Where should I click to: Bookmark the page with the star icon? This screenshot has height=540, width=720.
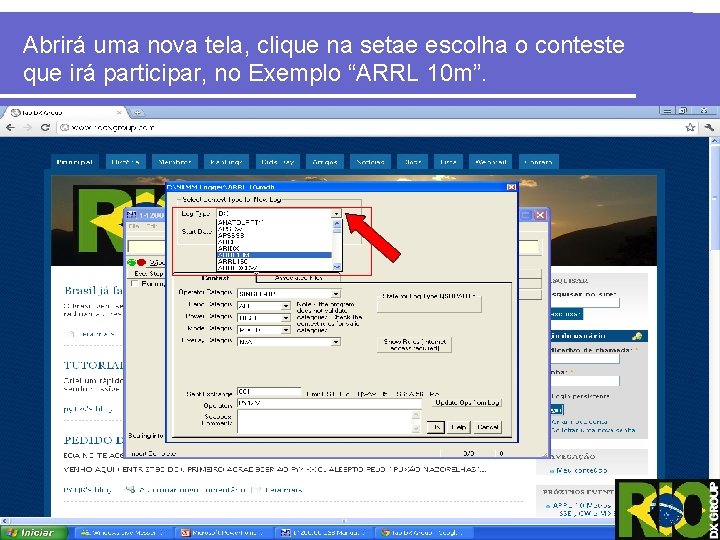(x=690, y=128)
